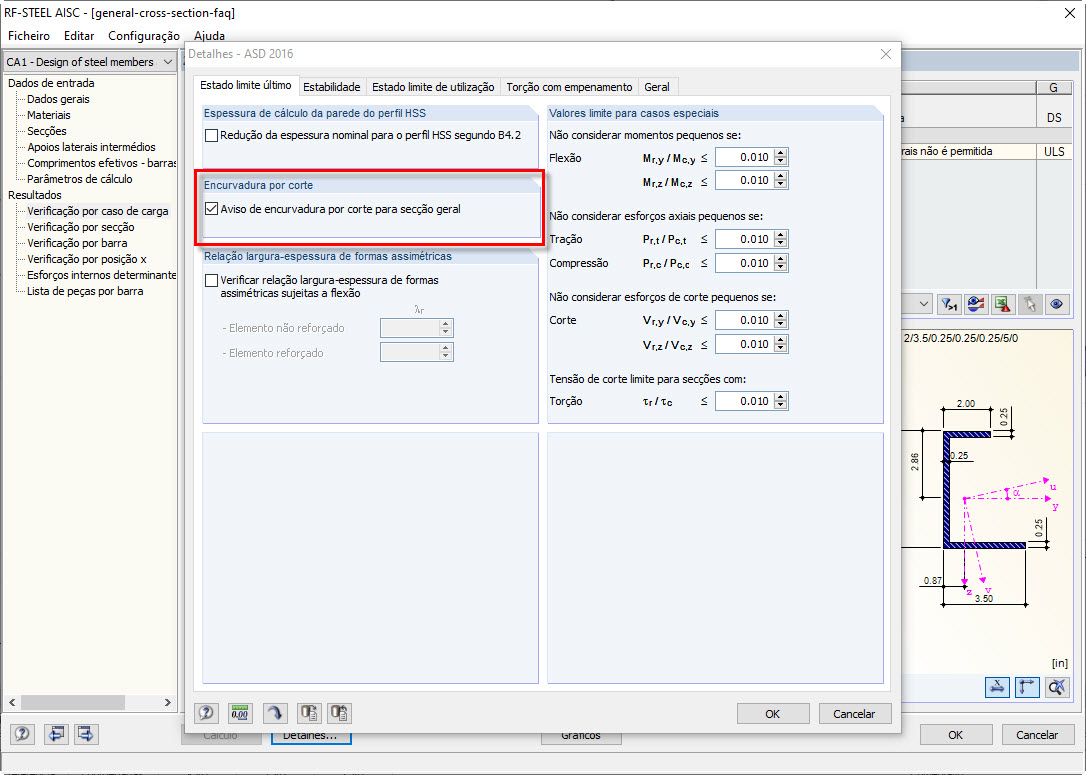Click Cancelar in the Detalhes dialog

click(x=854, y=713)
